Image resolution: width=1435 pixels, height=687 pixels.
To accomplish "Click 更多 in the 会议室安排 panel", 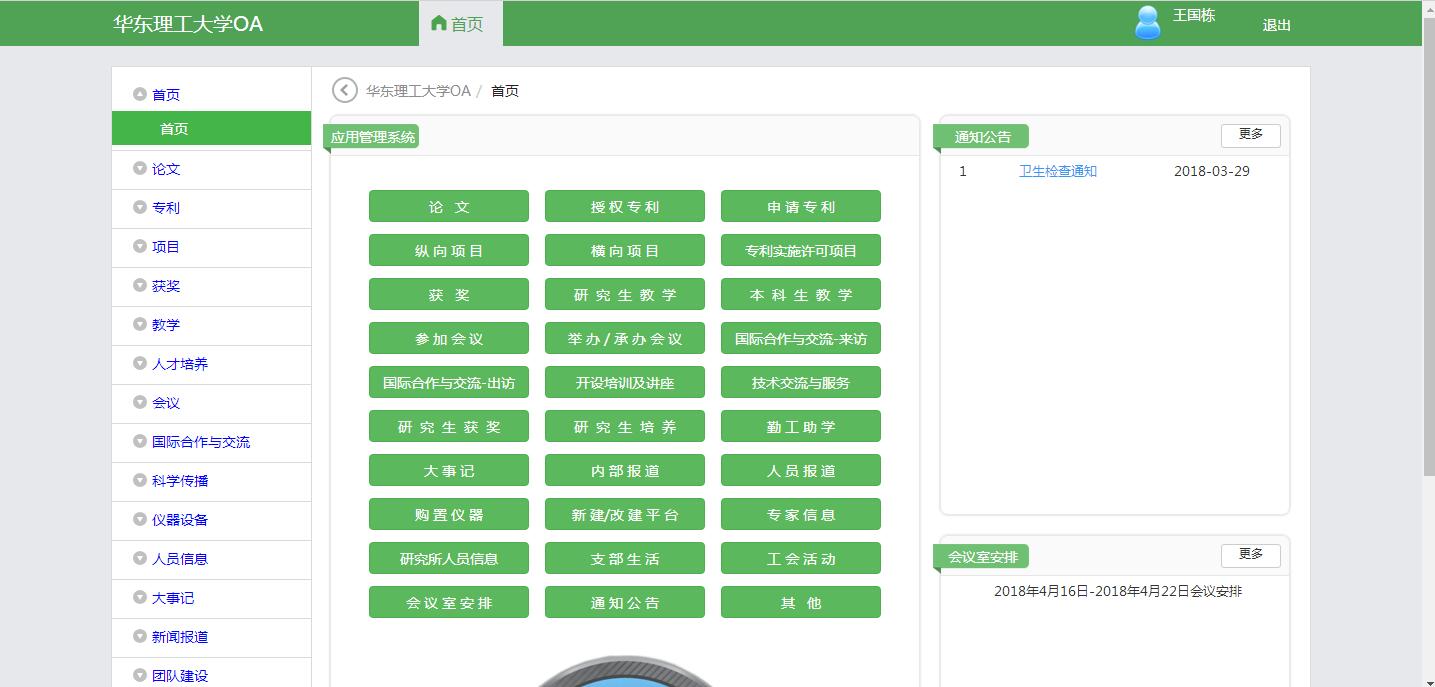I will click(x=1250, y=555).
